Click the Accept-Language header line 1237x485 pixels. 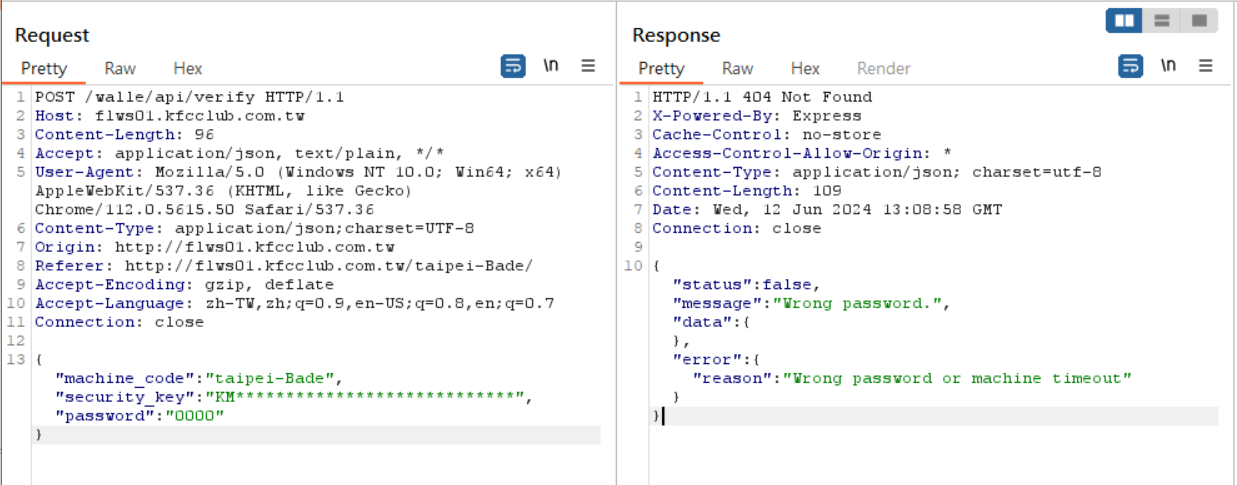(x=294, y=303)
